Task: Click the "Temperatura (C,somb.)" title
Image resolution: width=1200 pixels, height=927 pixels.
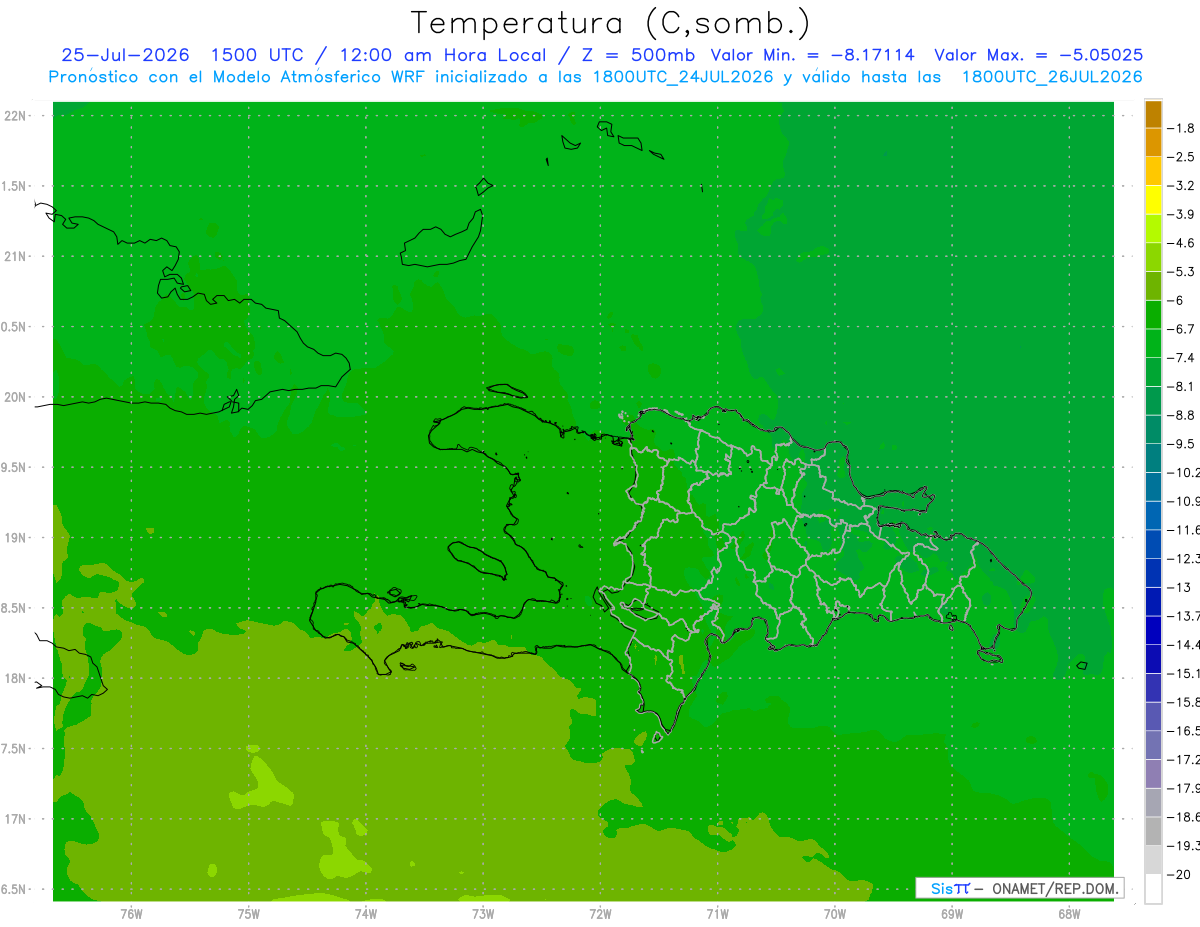Action: point(611,23)
